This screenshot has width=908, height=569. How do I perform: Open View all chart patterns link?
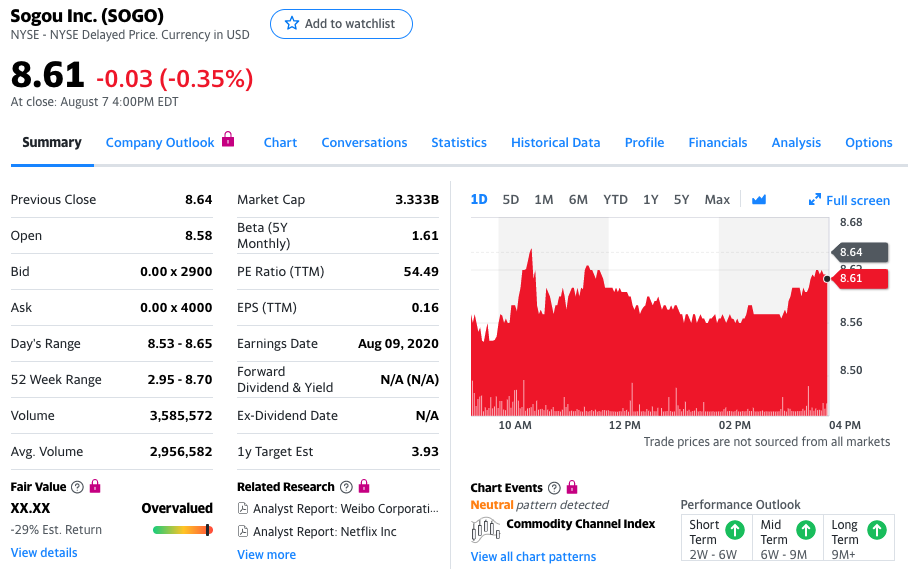533,557
